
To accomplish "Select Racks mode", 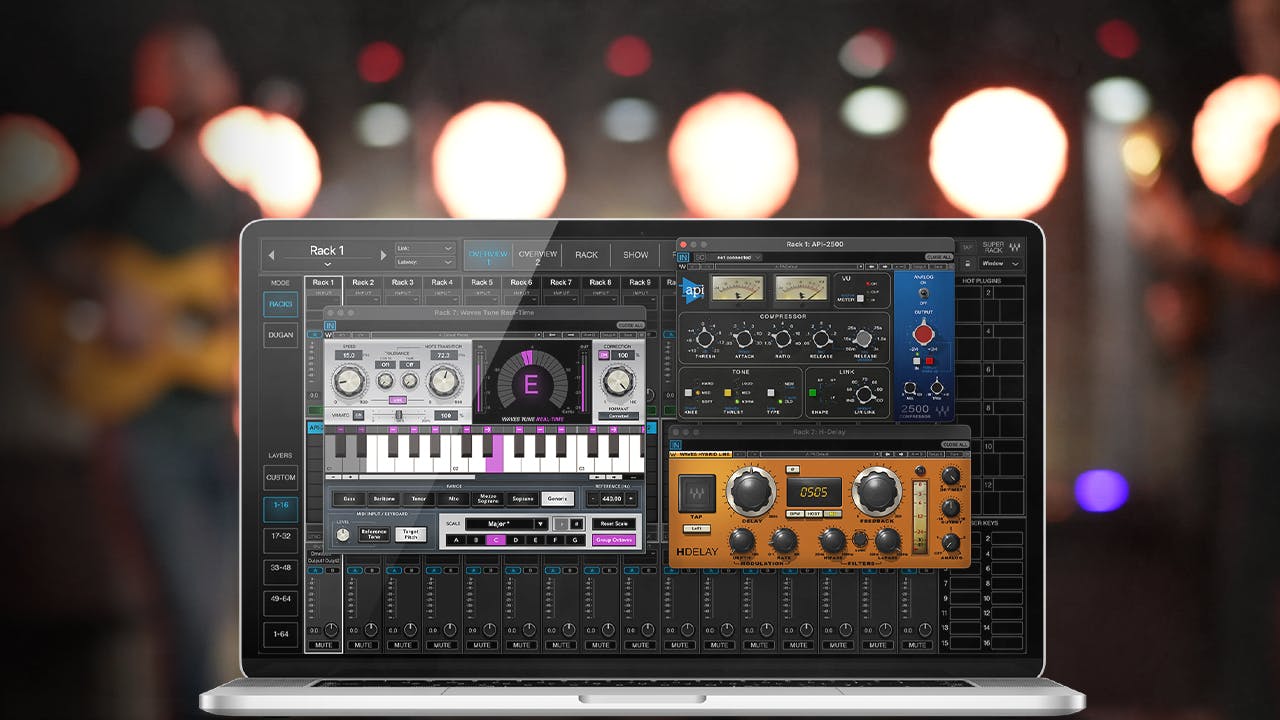I will tap(280, 304).
